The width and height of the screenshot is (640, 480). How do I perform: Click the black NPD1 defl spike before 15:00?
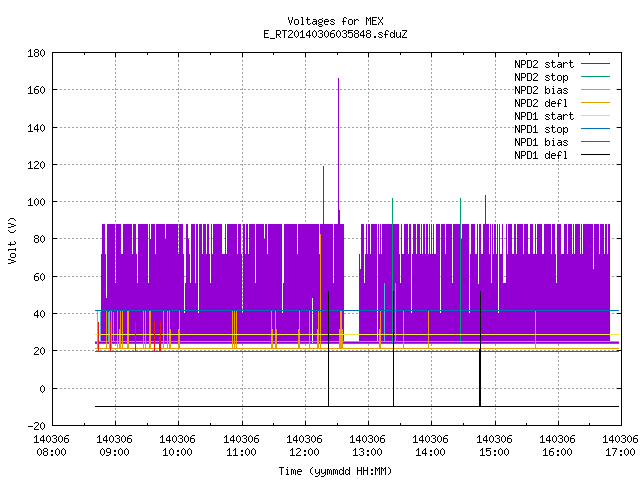point(480,349)
